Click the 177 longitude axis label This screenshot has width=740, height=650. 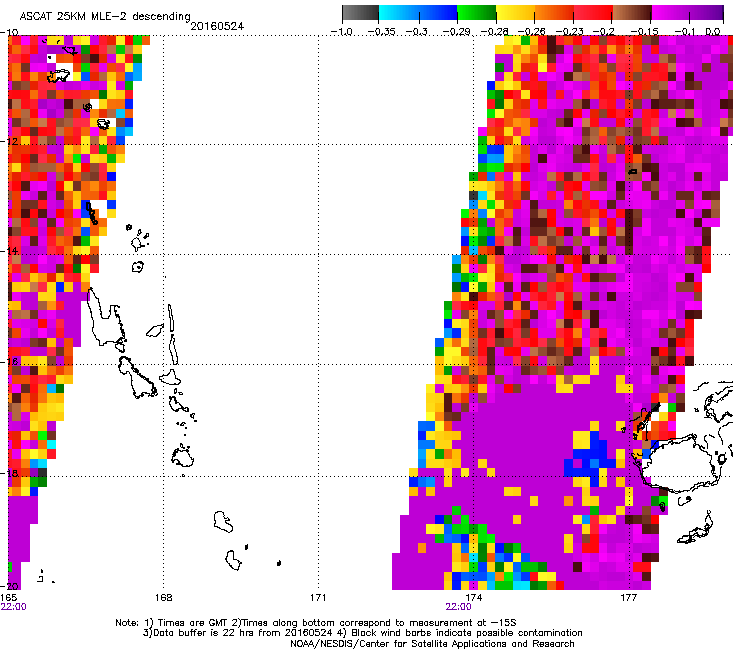(628, 598)
